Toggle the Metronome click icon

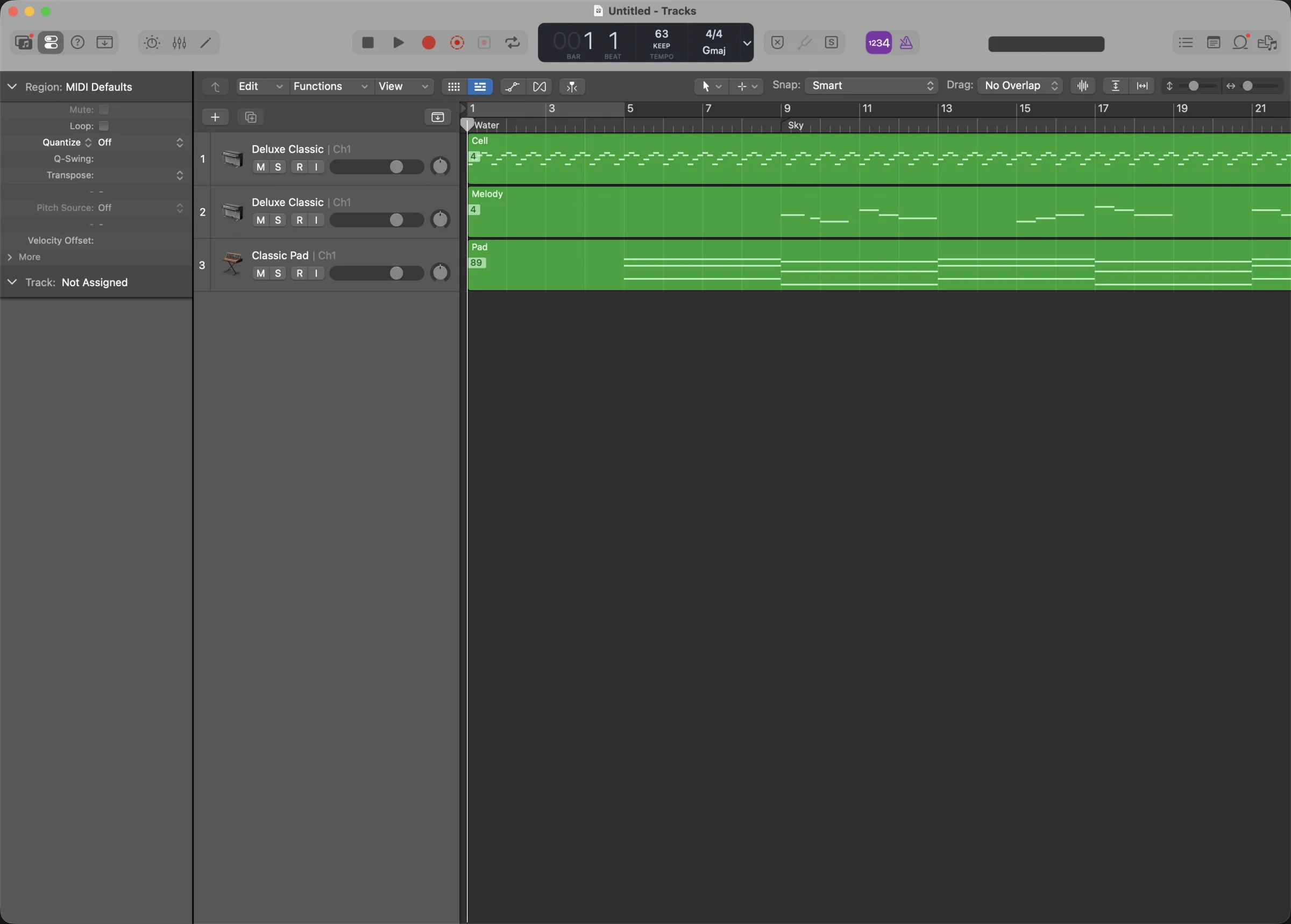click(906, 42)
